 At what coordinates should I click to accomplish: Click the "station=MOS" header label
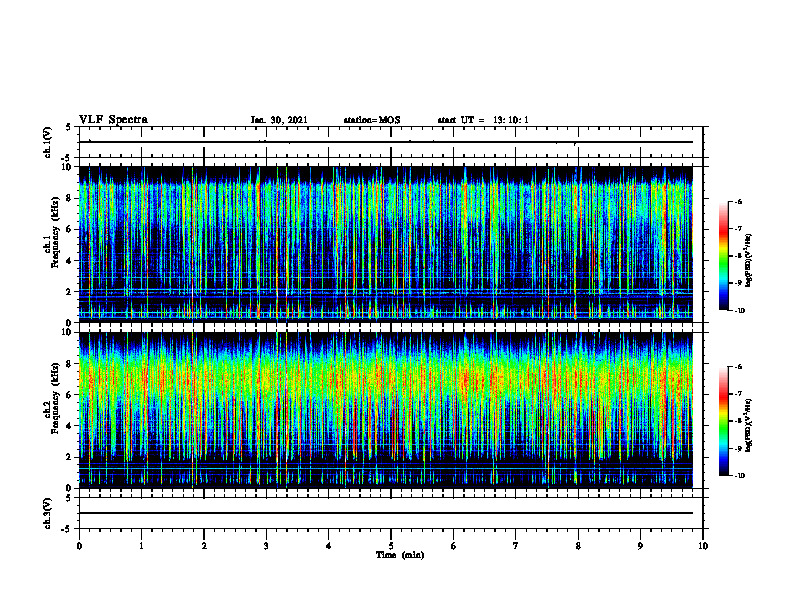pyautogui.click(x=372, y=120)
